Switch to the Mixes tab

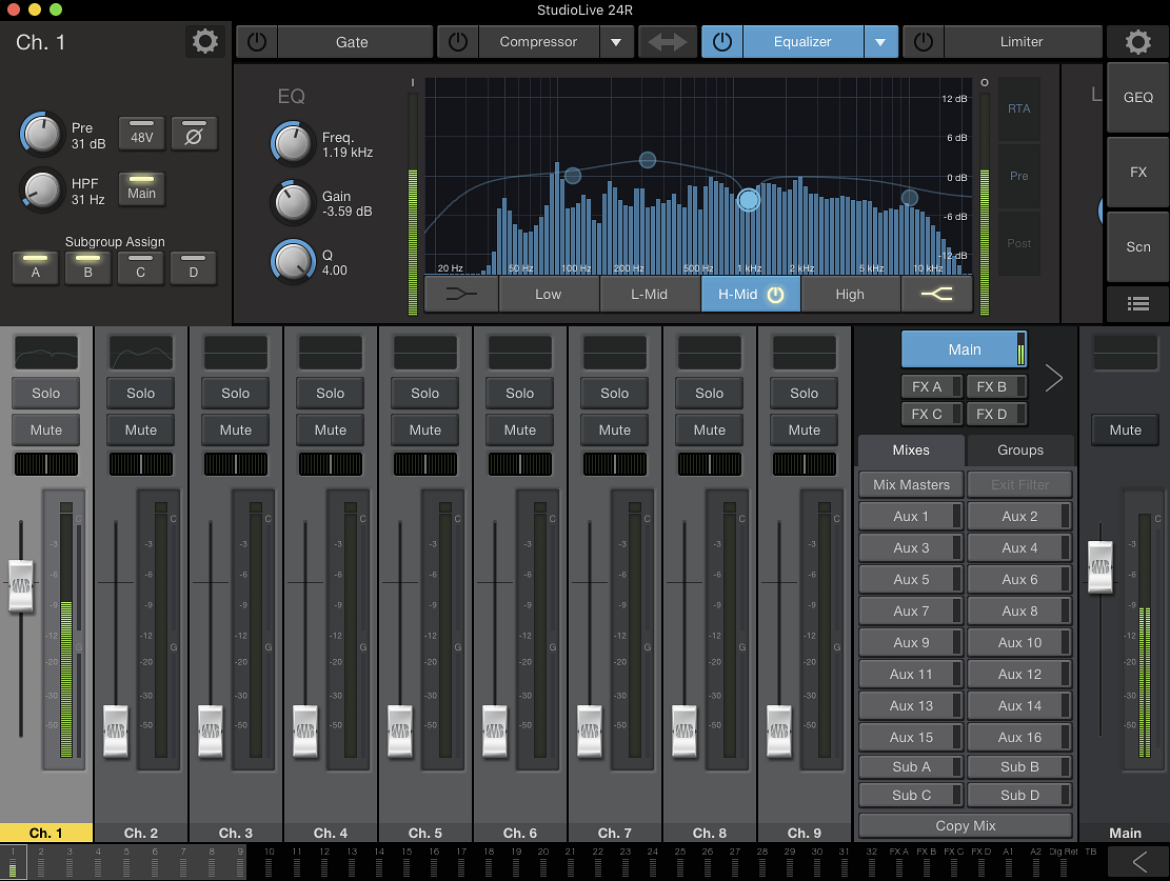pyautogui.click(x=911, y=450)
